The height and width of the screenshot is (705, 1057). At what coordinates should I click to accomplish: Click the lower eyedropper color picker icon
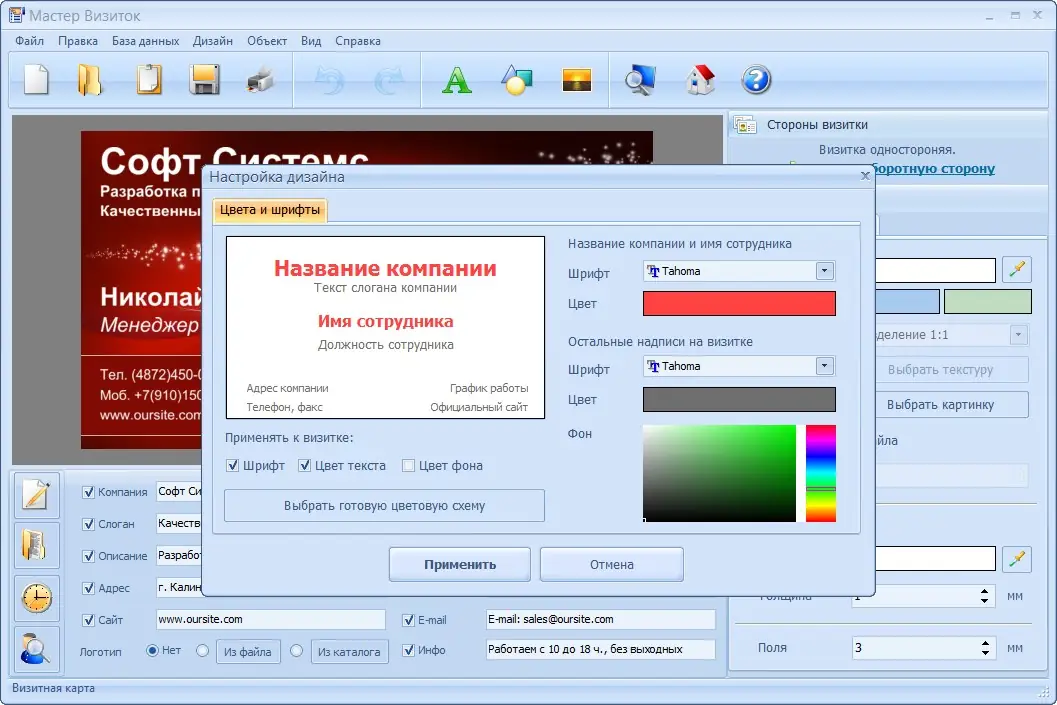pyautogui.click(x=1017, y=559)
